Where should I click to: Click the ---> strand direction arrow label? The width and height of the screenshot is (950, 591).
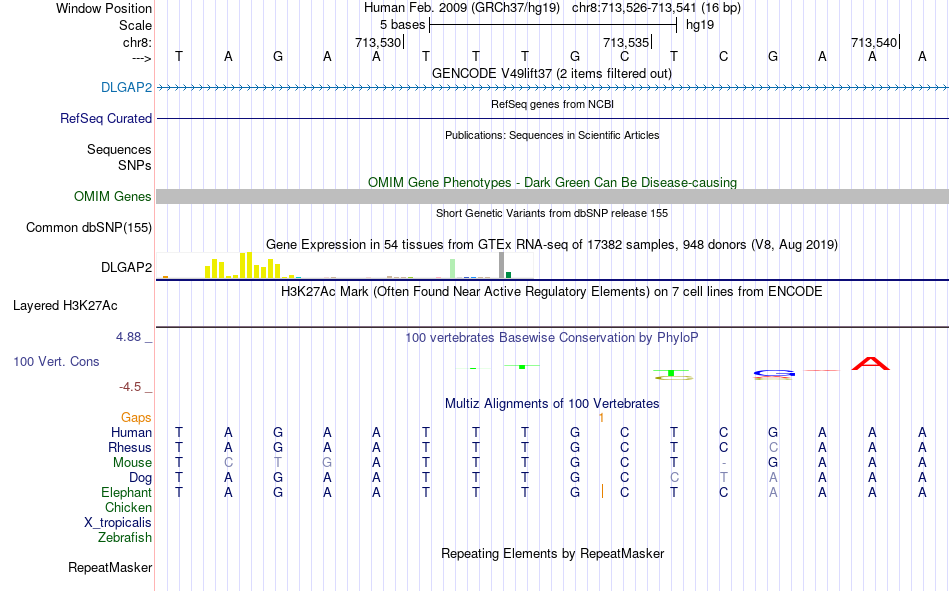point(141,58)
